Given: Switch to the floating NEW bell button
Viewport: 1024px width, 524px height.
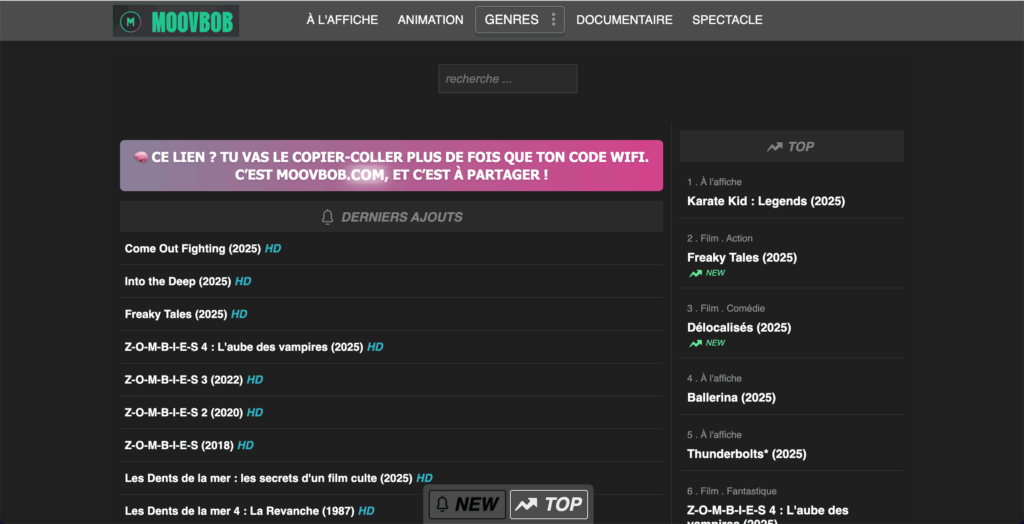Looking at the screenshot, I should pos(468,505).
